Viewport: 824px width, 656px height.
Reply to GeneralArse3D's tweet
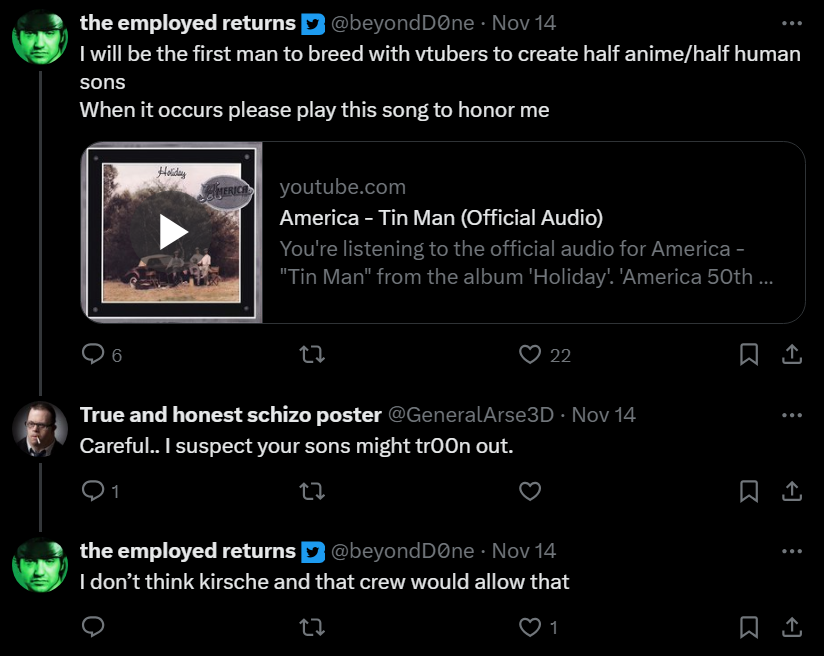(x=93, y=490)
